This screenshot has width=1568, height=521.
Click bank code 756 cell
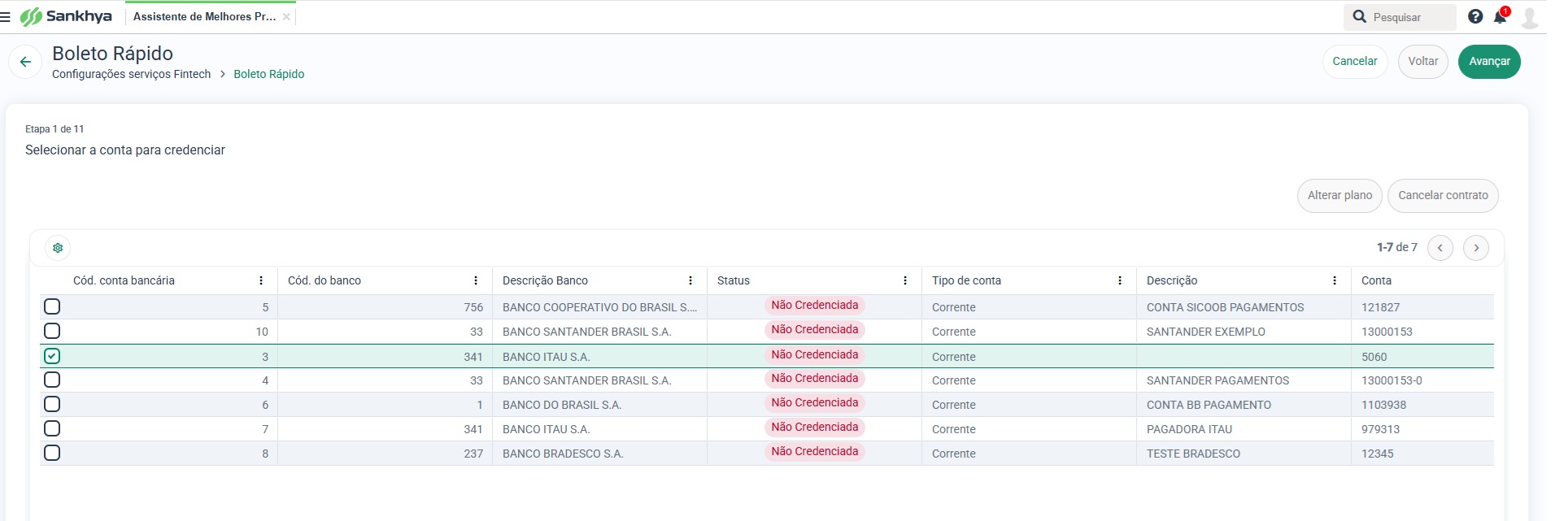(385, 307)
